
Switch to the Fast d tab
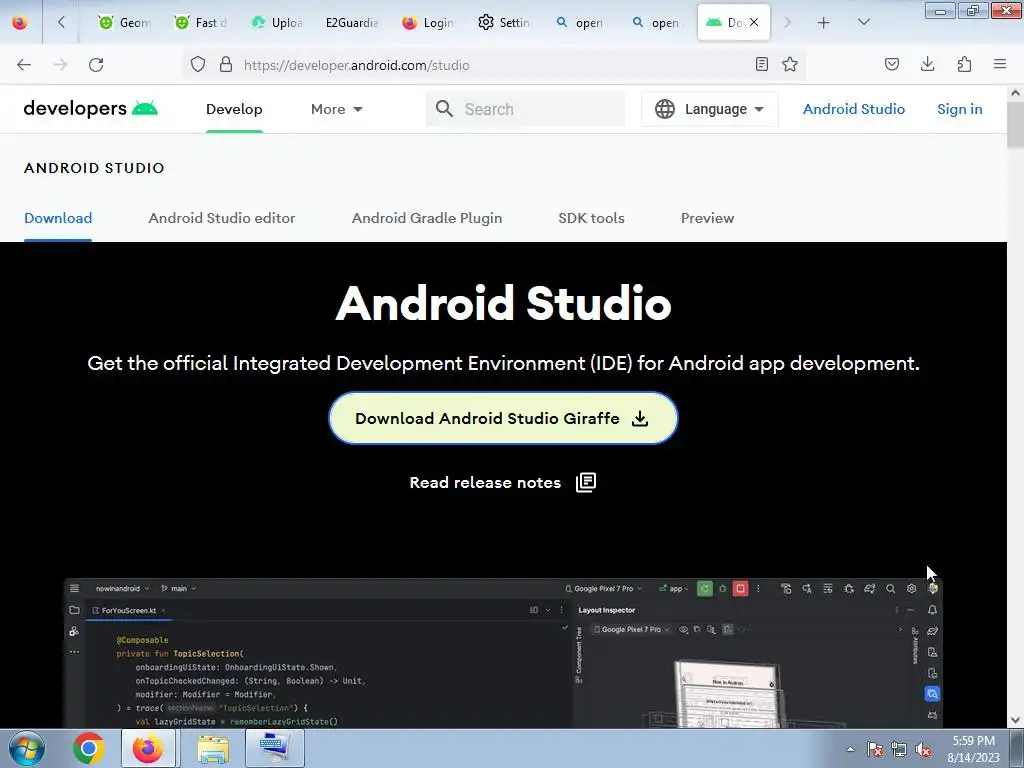pos(200,22)
